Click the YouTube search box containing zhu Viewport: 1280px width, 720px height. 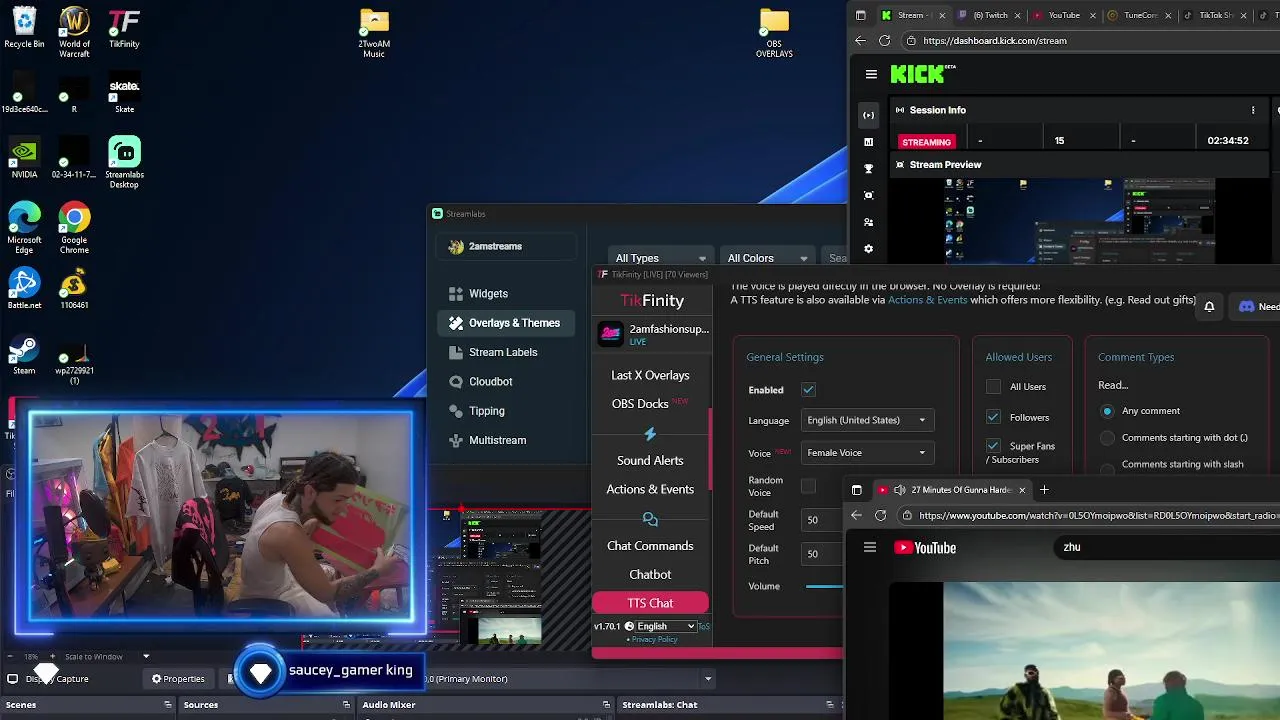point(1168,547)
